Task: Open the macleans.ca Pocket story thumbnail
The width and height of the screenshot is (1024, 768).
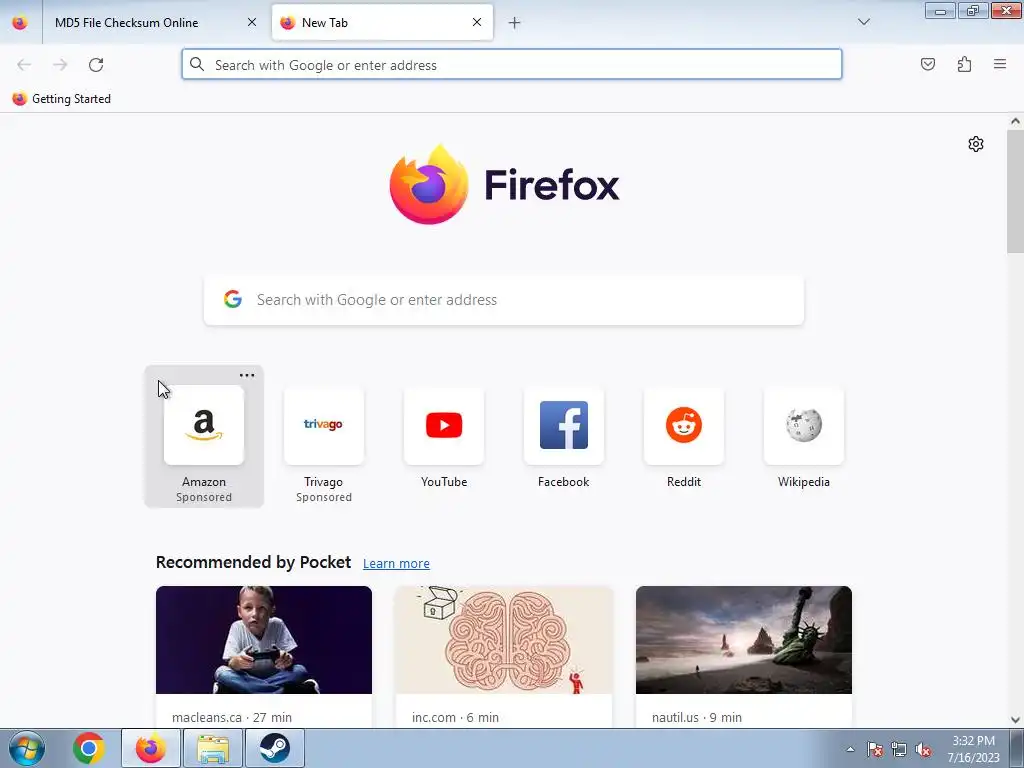Action: point(264,640)
